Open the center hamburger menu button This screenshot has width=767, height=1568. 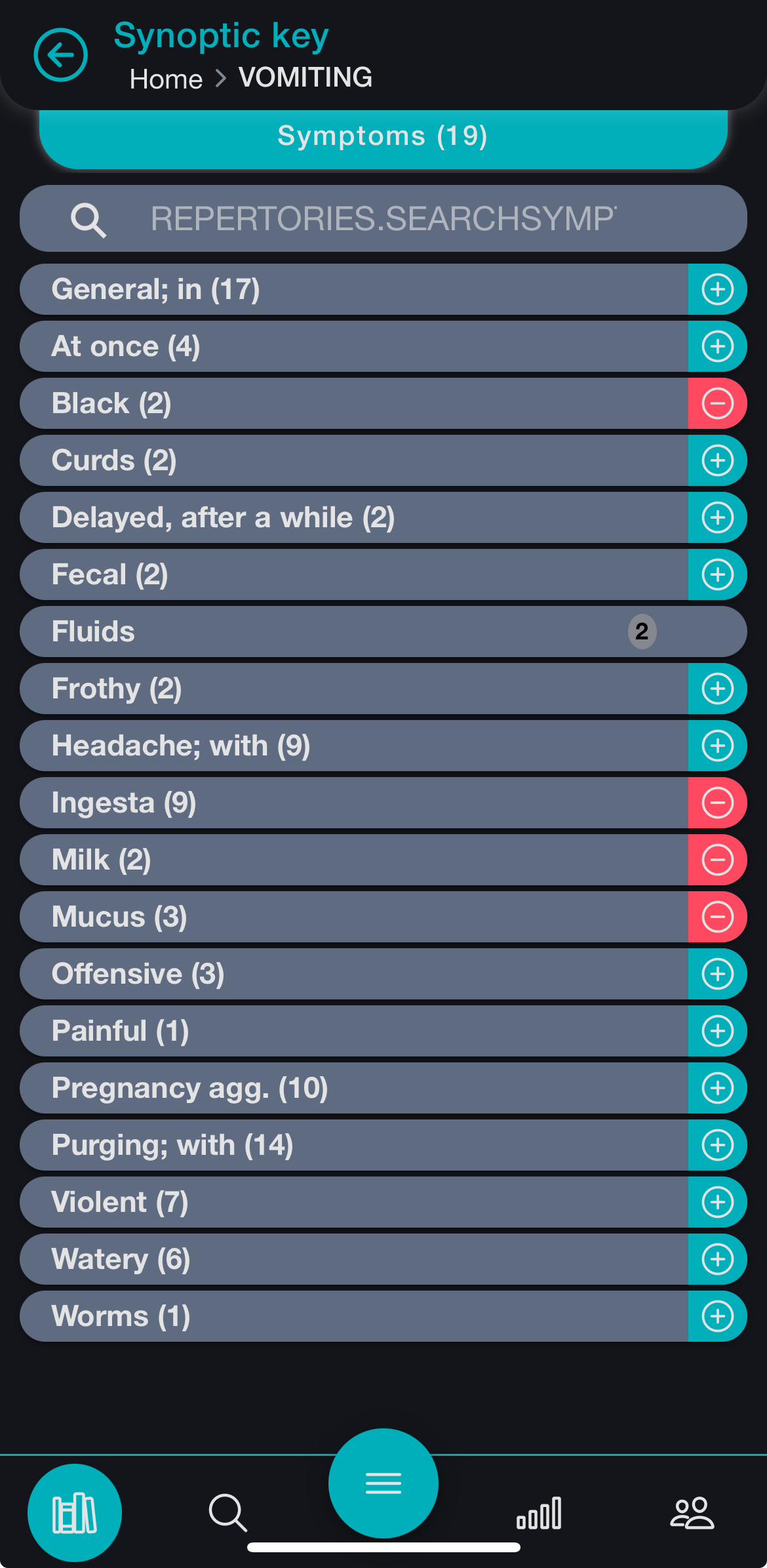(383, 1483)
